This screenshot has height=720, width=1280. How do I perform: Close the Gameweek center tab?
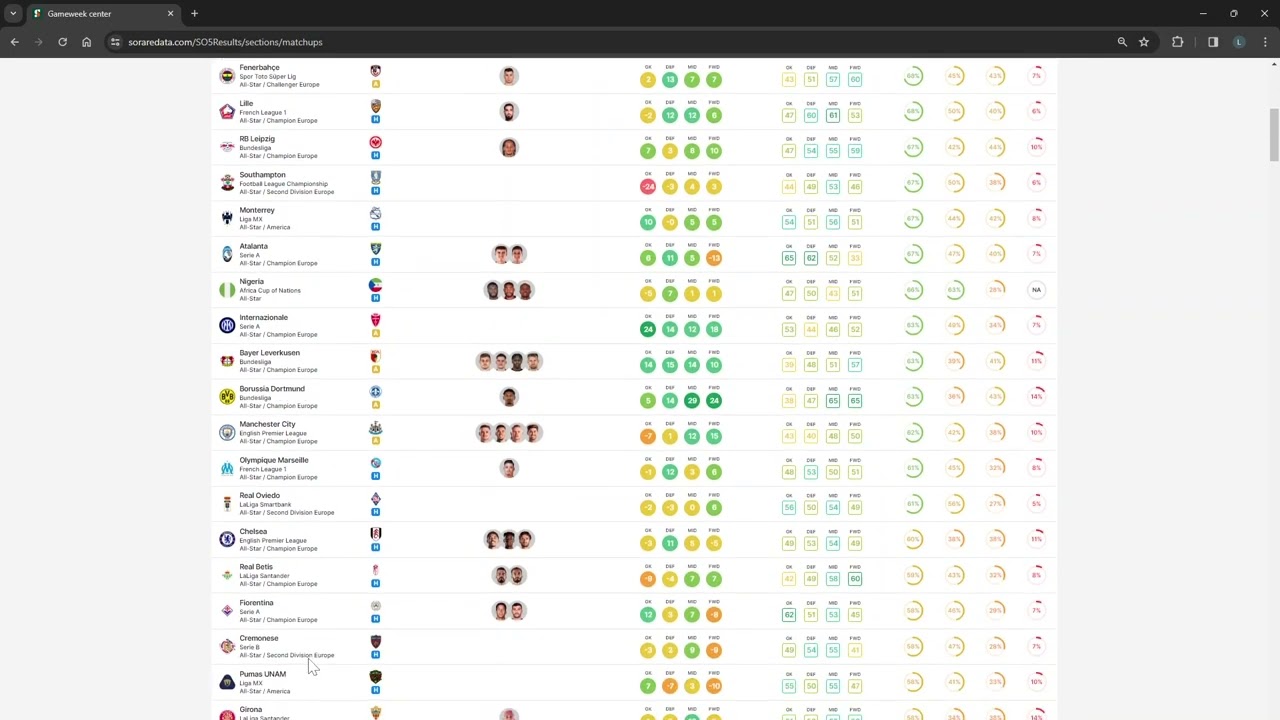click(170, 14)
